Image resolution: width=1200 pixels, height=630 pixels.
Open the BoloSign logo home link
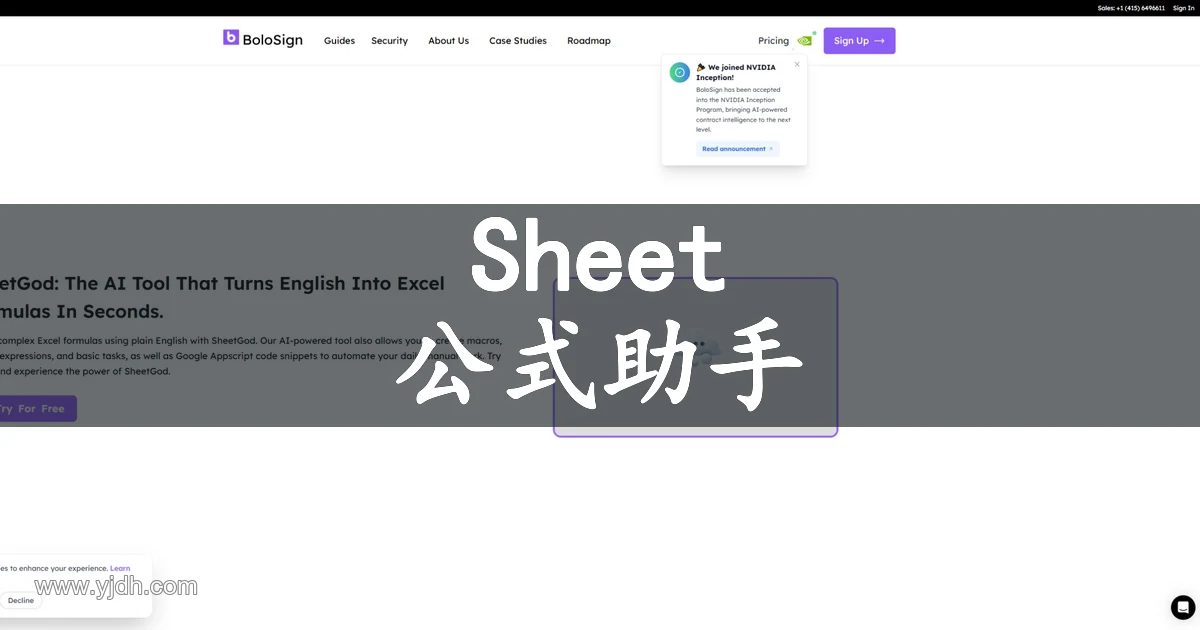click(x=262, y=40)
